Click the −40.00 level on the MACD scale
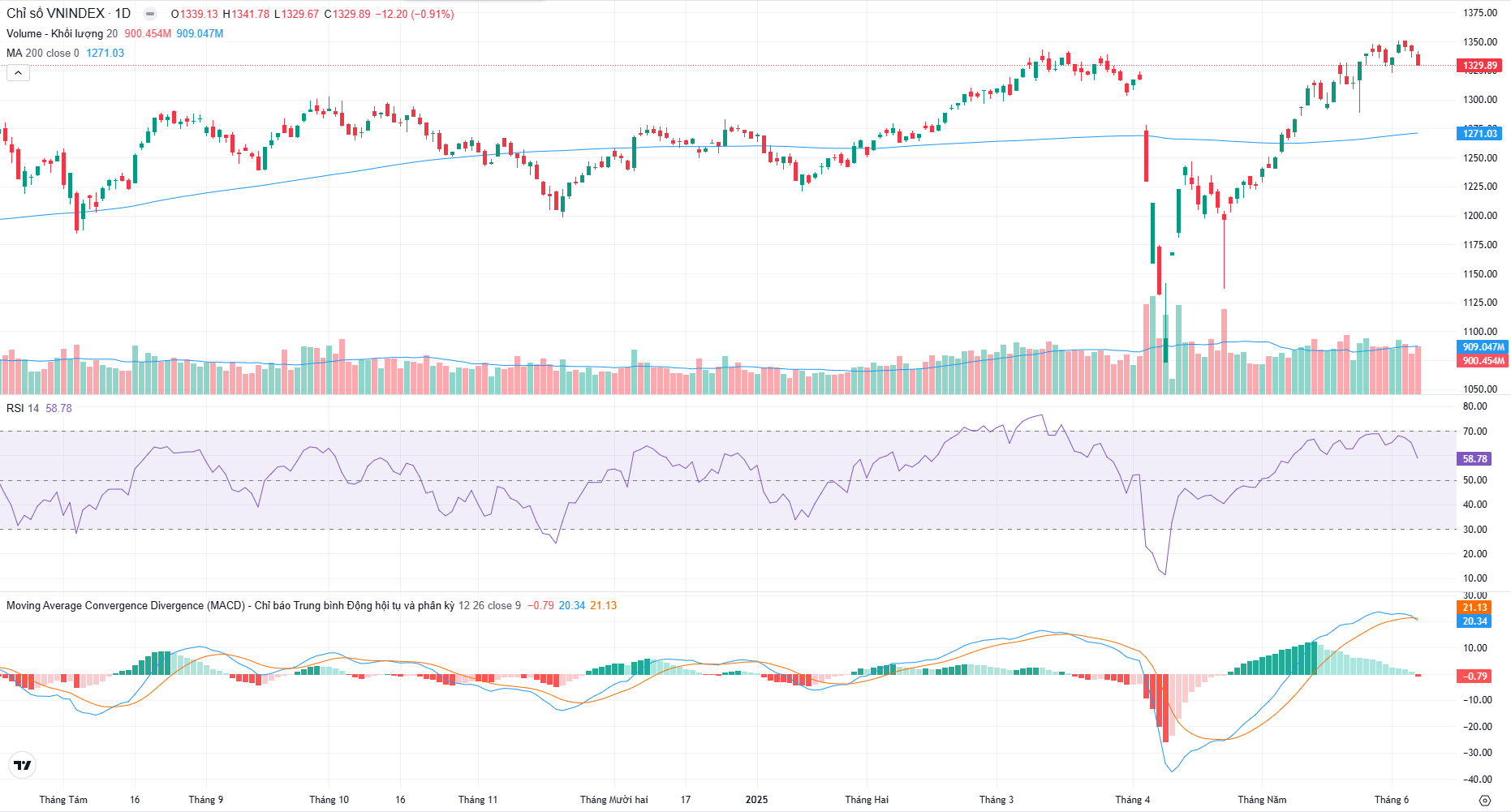 pos(1477,780)
